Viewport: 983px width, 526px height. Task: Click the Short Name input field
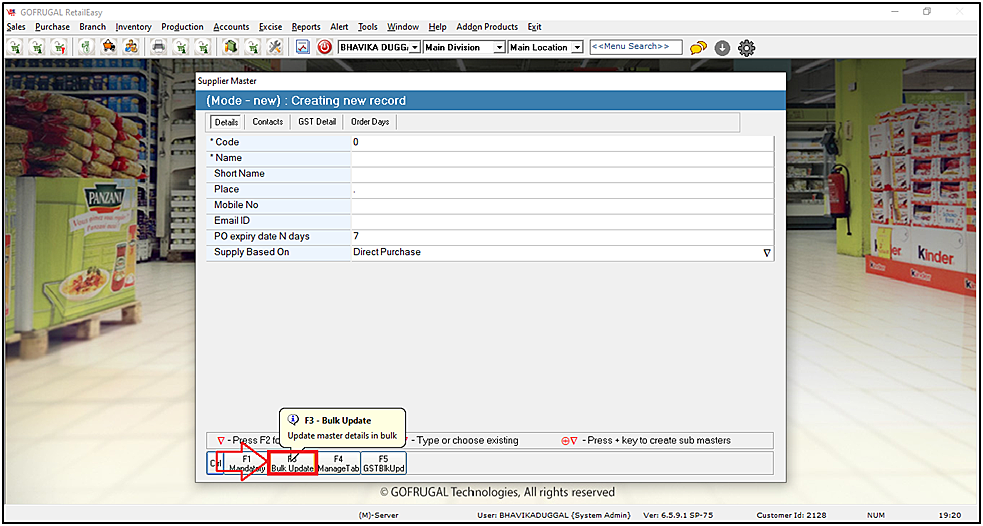click(562, 174)
